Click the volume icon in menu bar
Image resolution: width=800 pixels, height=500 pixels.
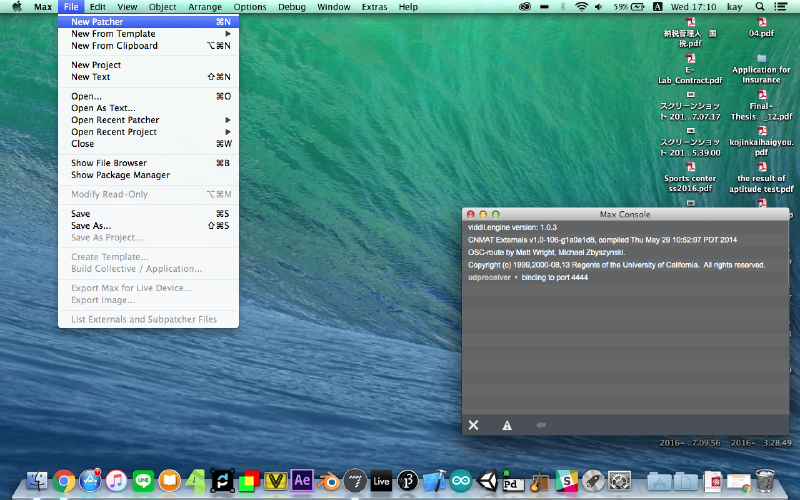pyautogui.click(x=598, y=7)
